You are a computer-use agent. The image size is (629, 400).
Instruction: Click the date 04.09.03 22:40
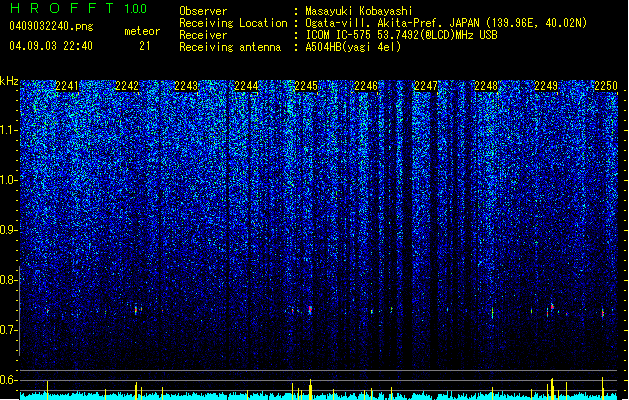click(x=51, y=46)
